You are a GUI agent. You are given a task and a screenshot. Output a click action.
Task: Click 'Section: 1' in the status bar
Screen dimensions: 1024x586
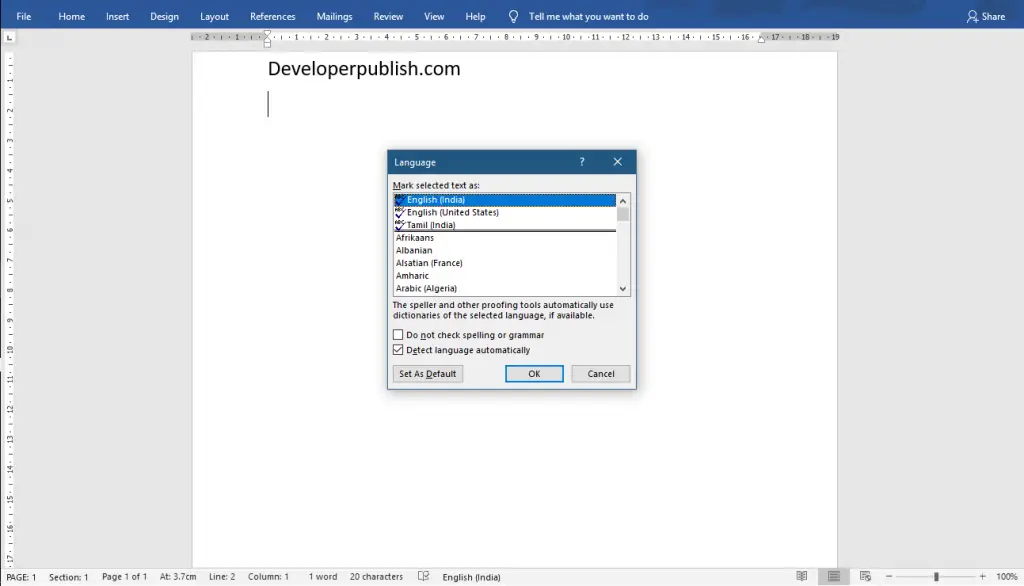tap(69, 577)
